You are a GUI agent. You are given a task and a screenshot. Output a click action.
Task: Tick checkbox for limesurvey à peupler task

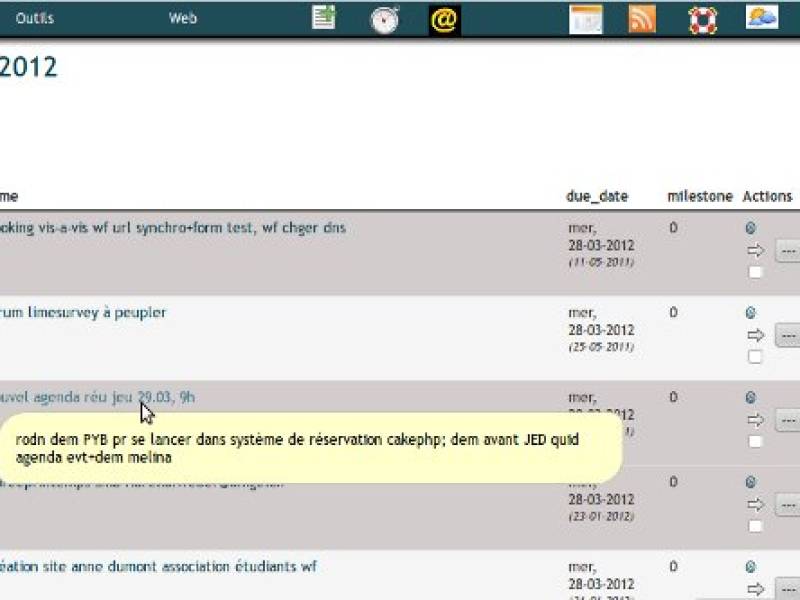click(x=755, y=357)
